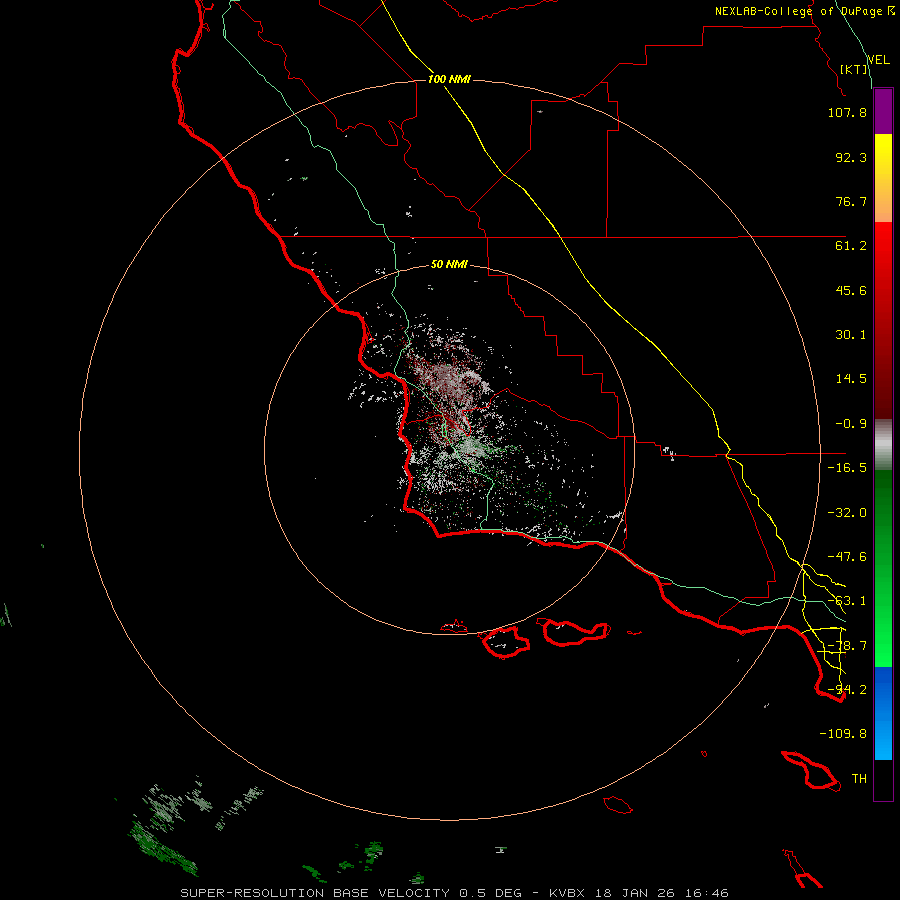Click the 107.8 velocity scale value
This screenshot has width=900, height=900.
[x=847, y=112]
